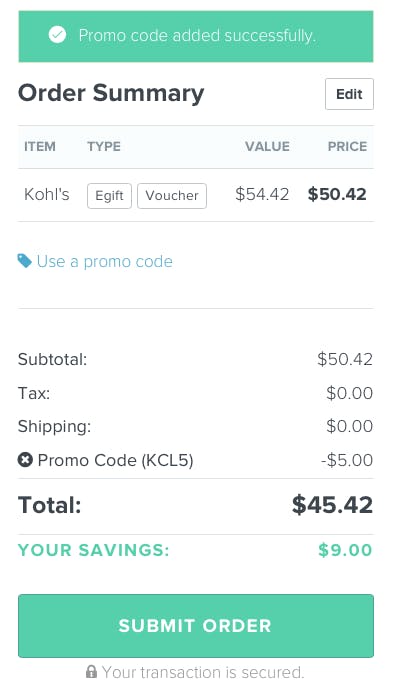Click the $45.42 total amount
The width and height of the screenshot is (405, 694).
[332, 505]
